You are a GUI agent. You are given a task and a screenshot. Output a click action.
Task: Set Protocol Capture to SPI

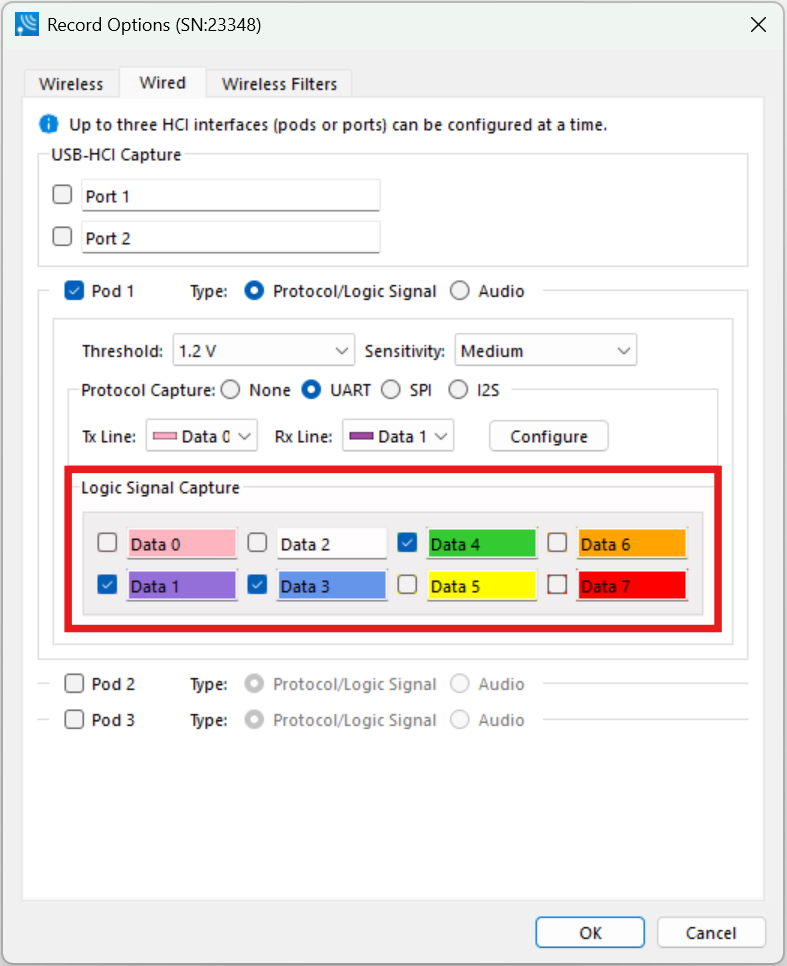[391, 389]
